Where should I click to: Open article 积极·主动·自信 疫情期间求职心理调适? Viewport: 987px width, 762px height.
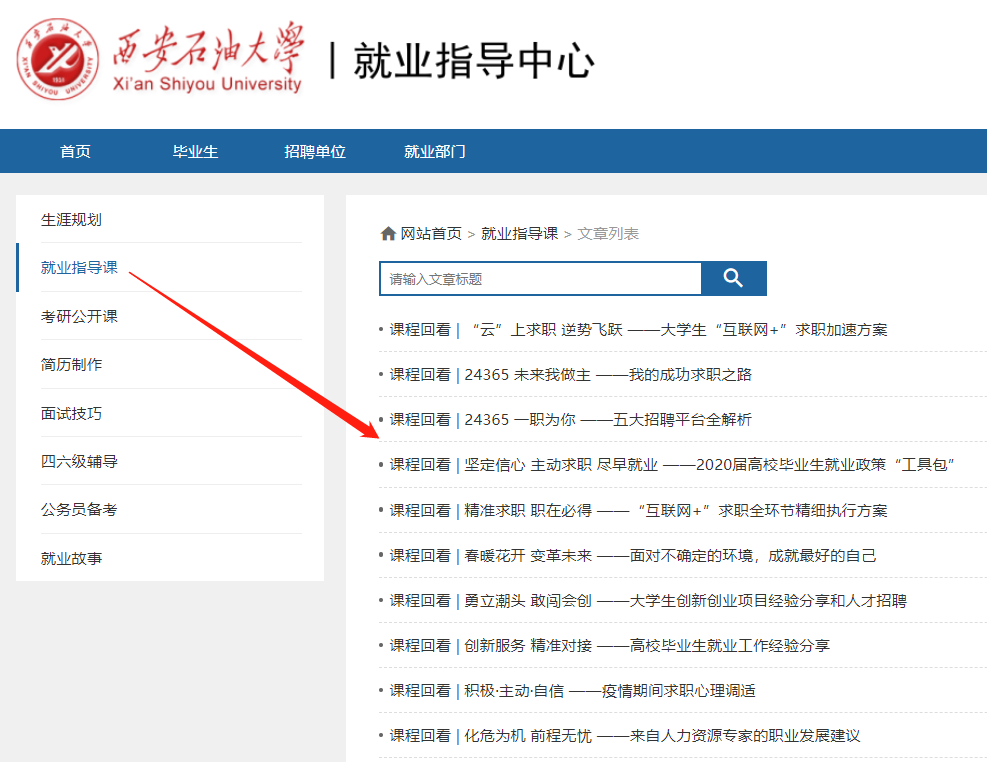coord(572,690)
